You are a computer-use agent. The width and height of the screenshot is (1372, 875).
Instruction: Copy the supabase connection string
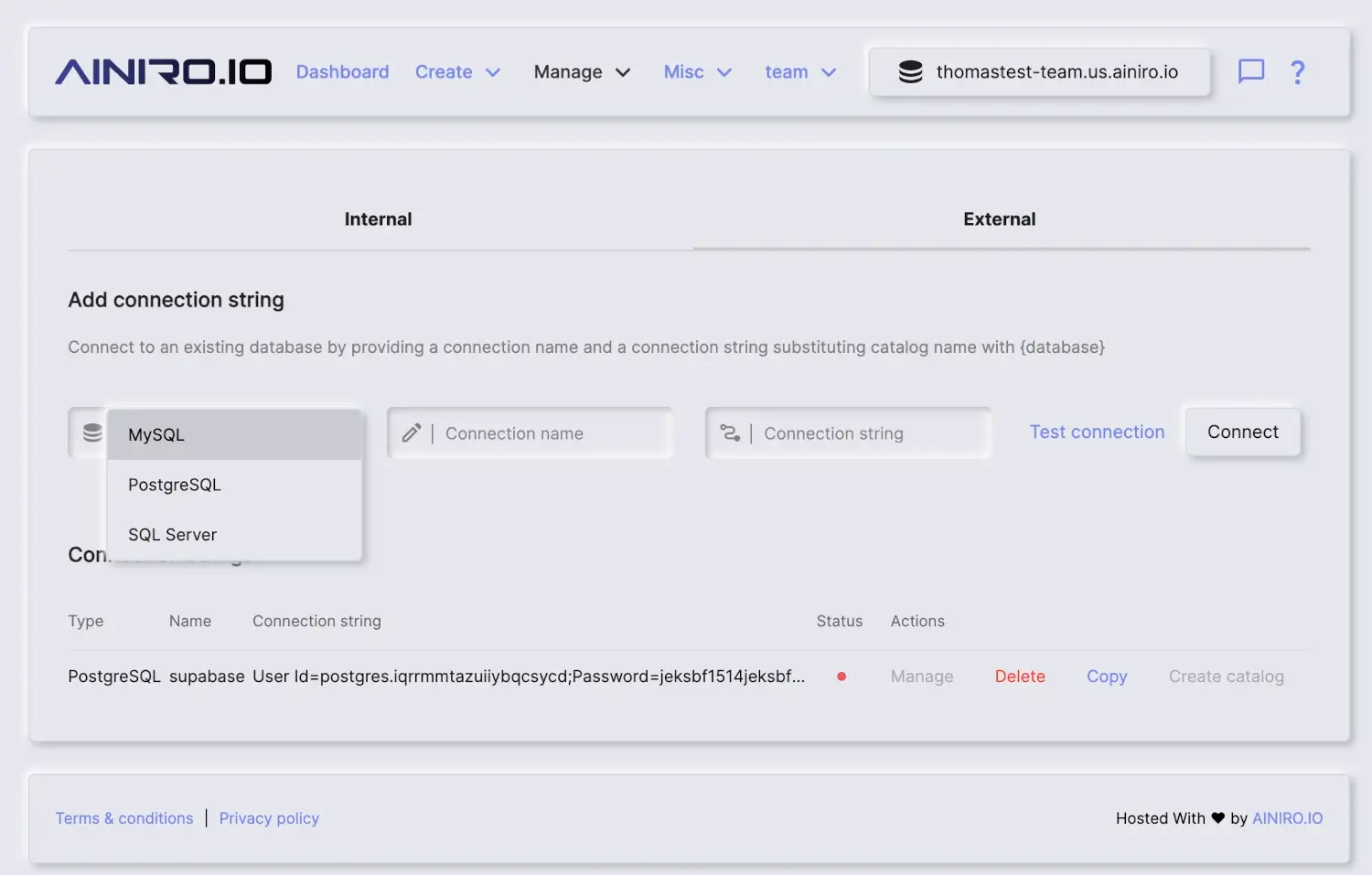point(1107,677)
